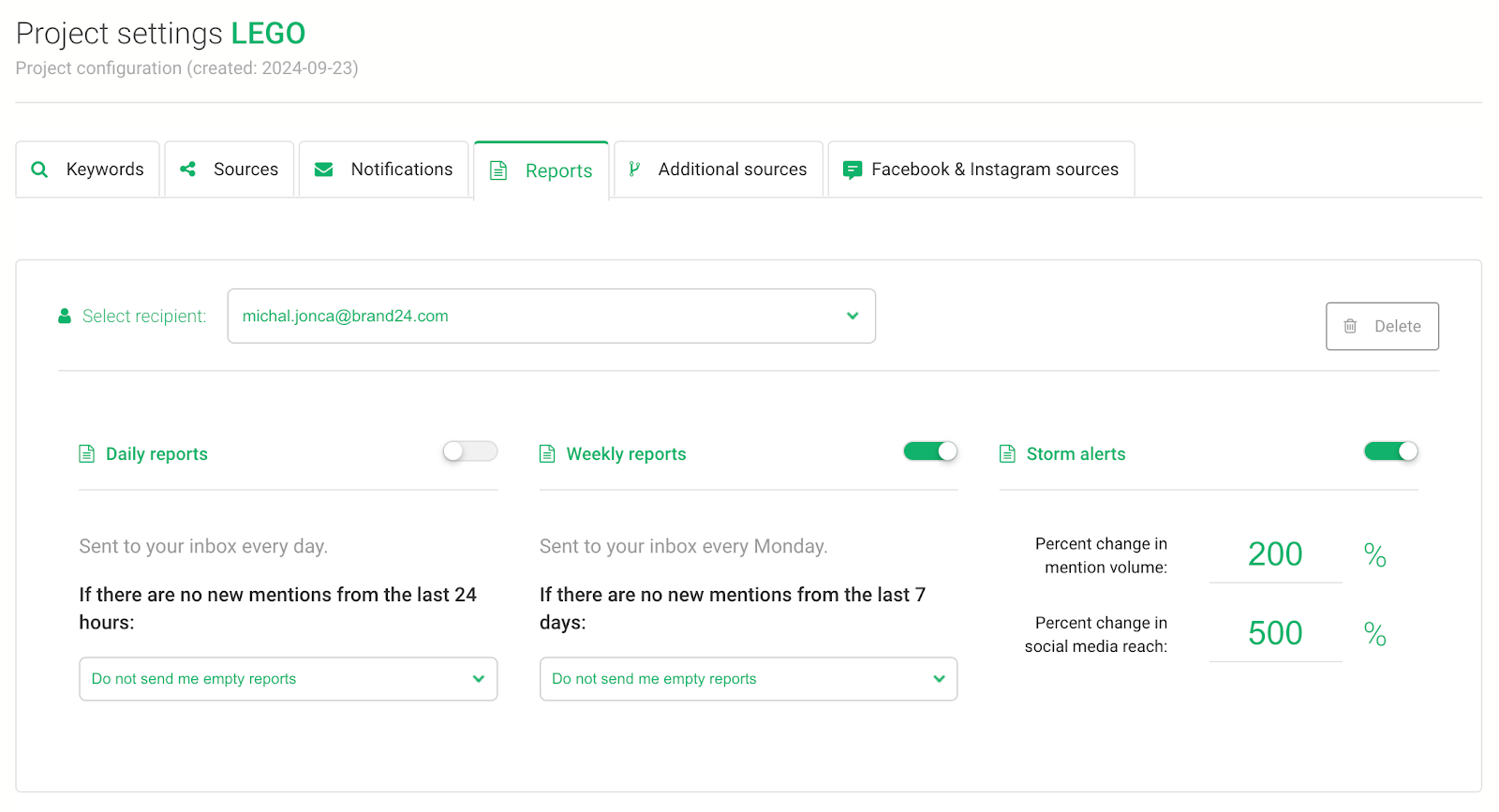1499x812 pixels.
Task: Turn off the Storm alerts toggle
Action: tap(1391, 451)
